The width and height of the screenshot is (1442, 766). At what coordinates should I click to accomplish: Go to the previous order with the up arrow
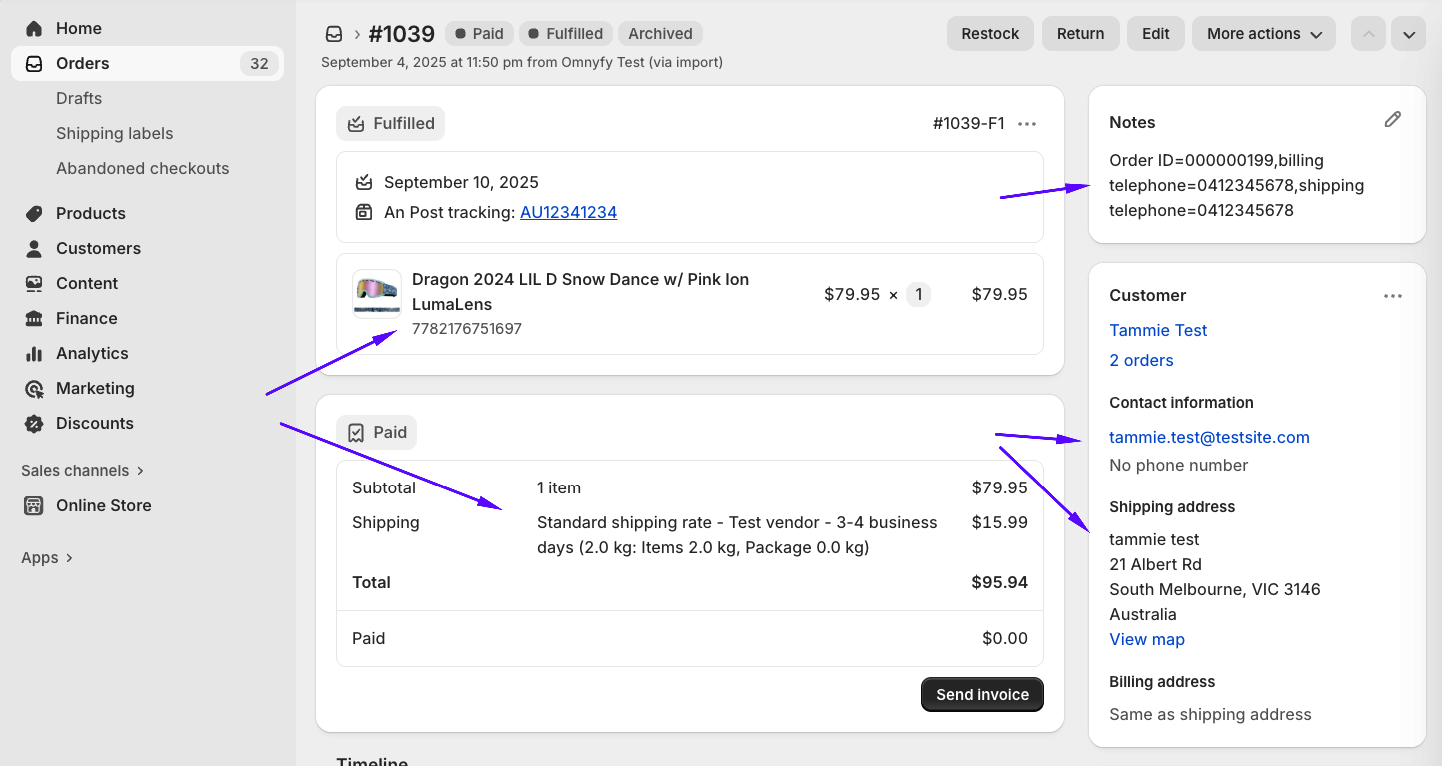tap(1369, 34)
